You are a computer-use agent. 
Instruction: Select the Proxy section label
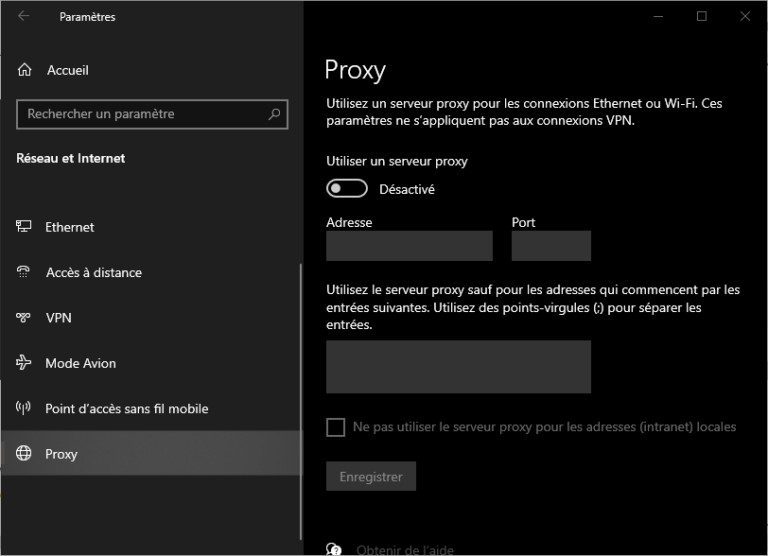point(61,454)
